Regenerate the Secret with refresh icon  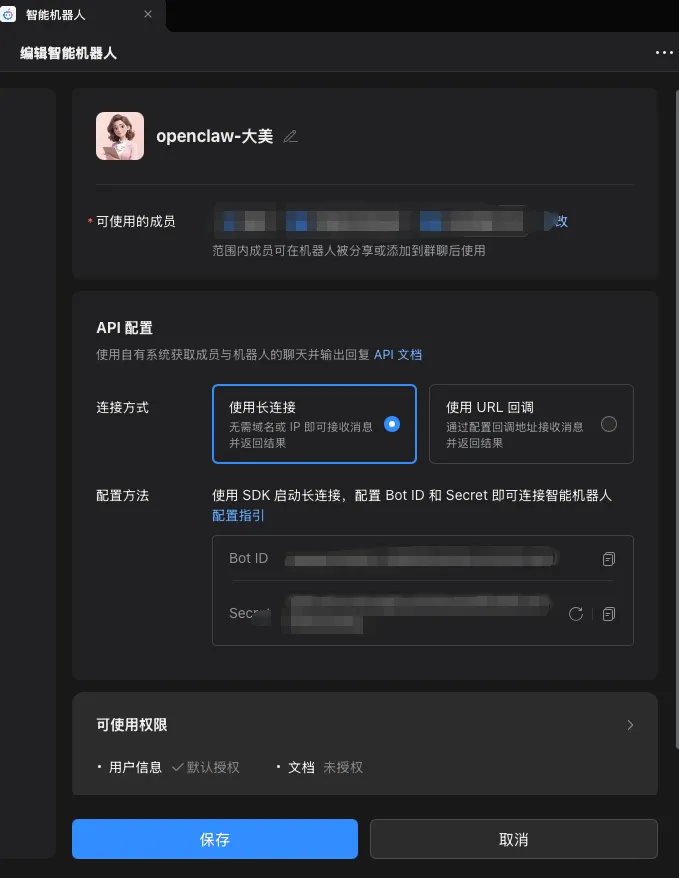coord(575,614)
